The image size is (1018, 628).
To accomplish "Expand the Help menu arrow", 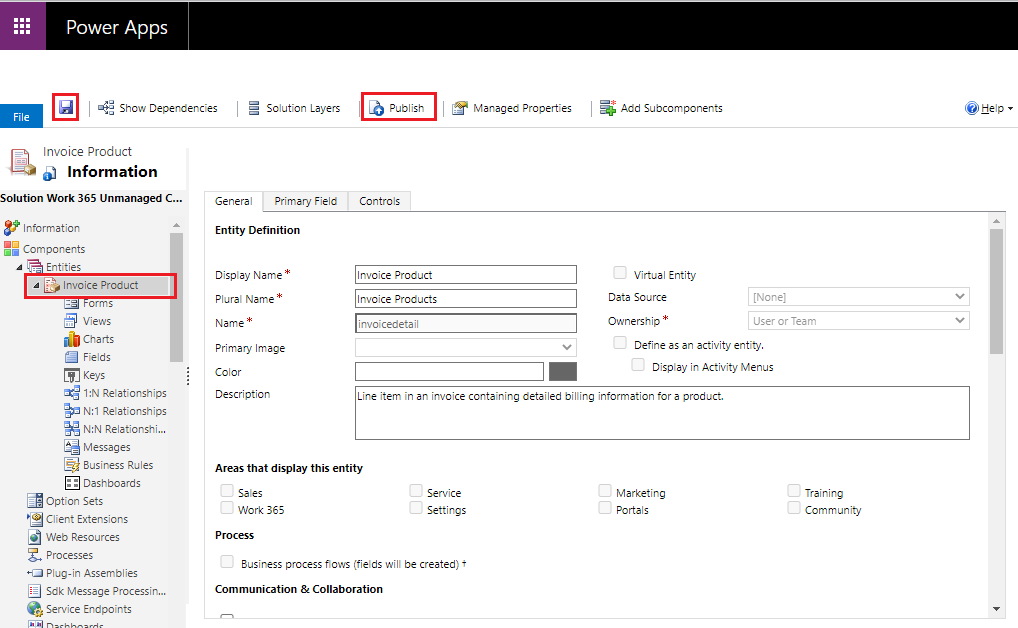I will [1010, 109].
